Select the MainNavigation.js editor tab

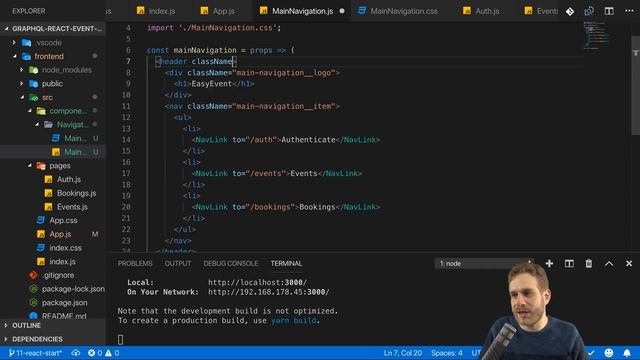click(x=302, y=11)
